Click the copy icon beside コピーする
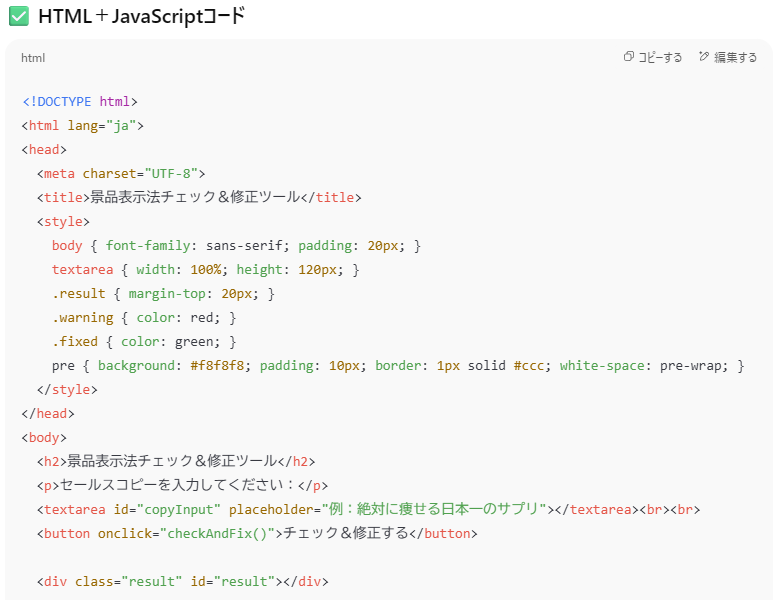778x600 pixels. (629, 57)
